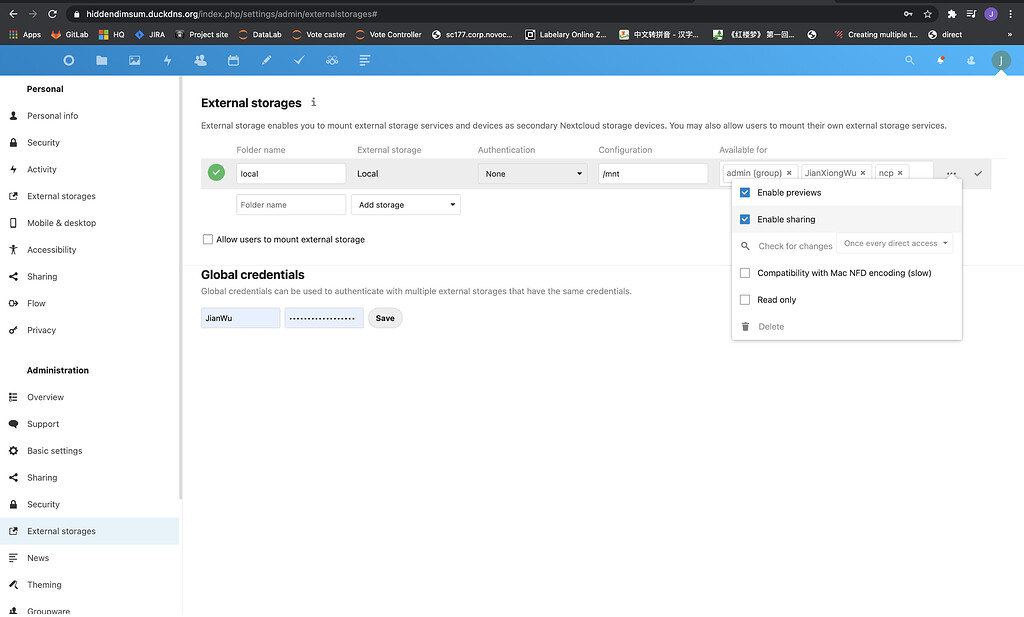Open the search magnifier in the header
The height and width of the screenshot is (617, 1024).
coord(909,60)
